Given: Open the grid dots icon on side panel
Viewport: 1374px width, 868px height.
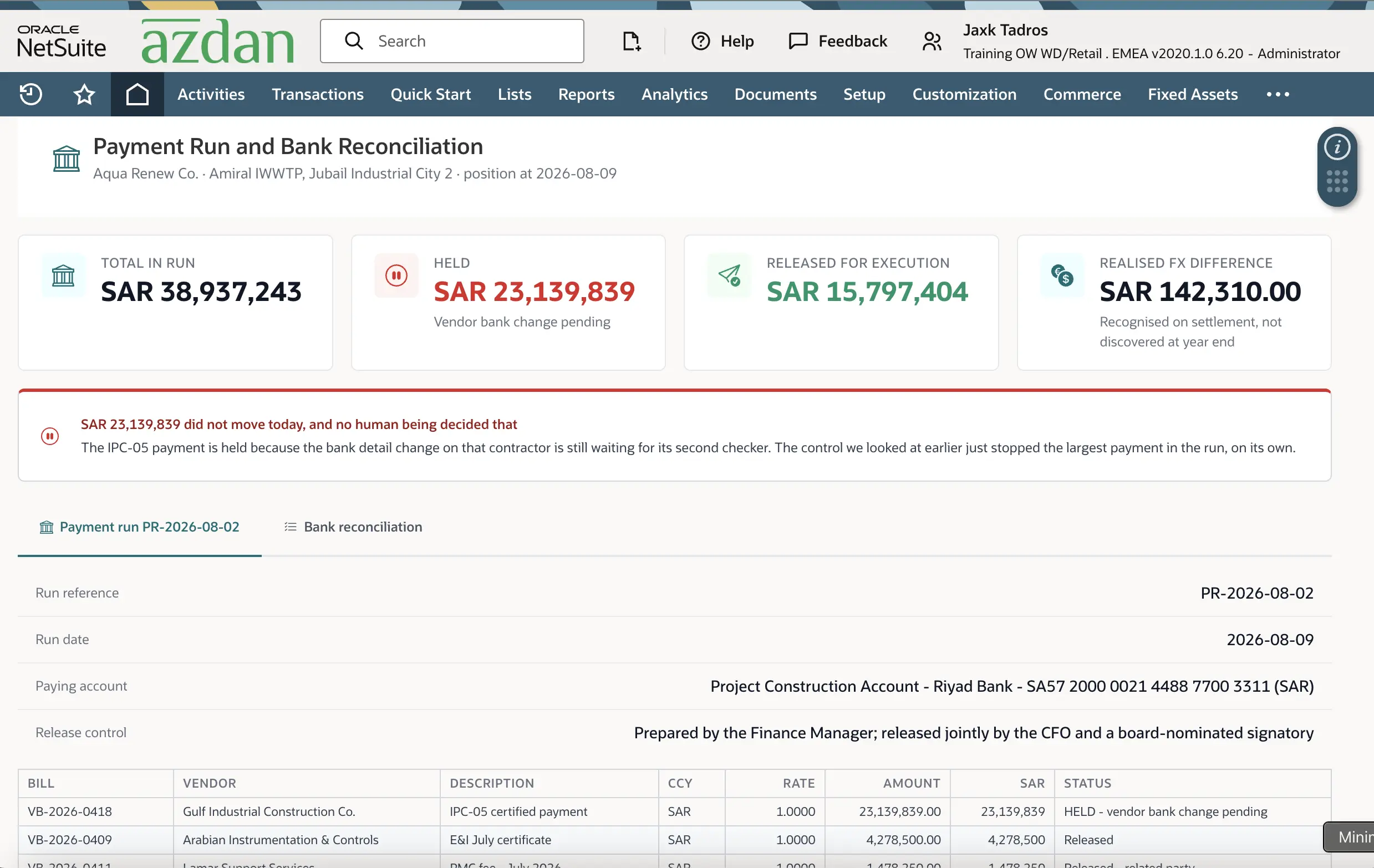Looking at the screenshot, I should [1337, 181].
